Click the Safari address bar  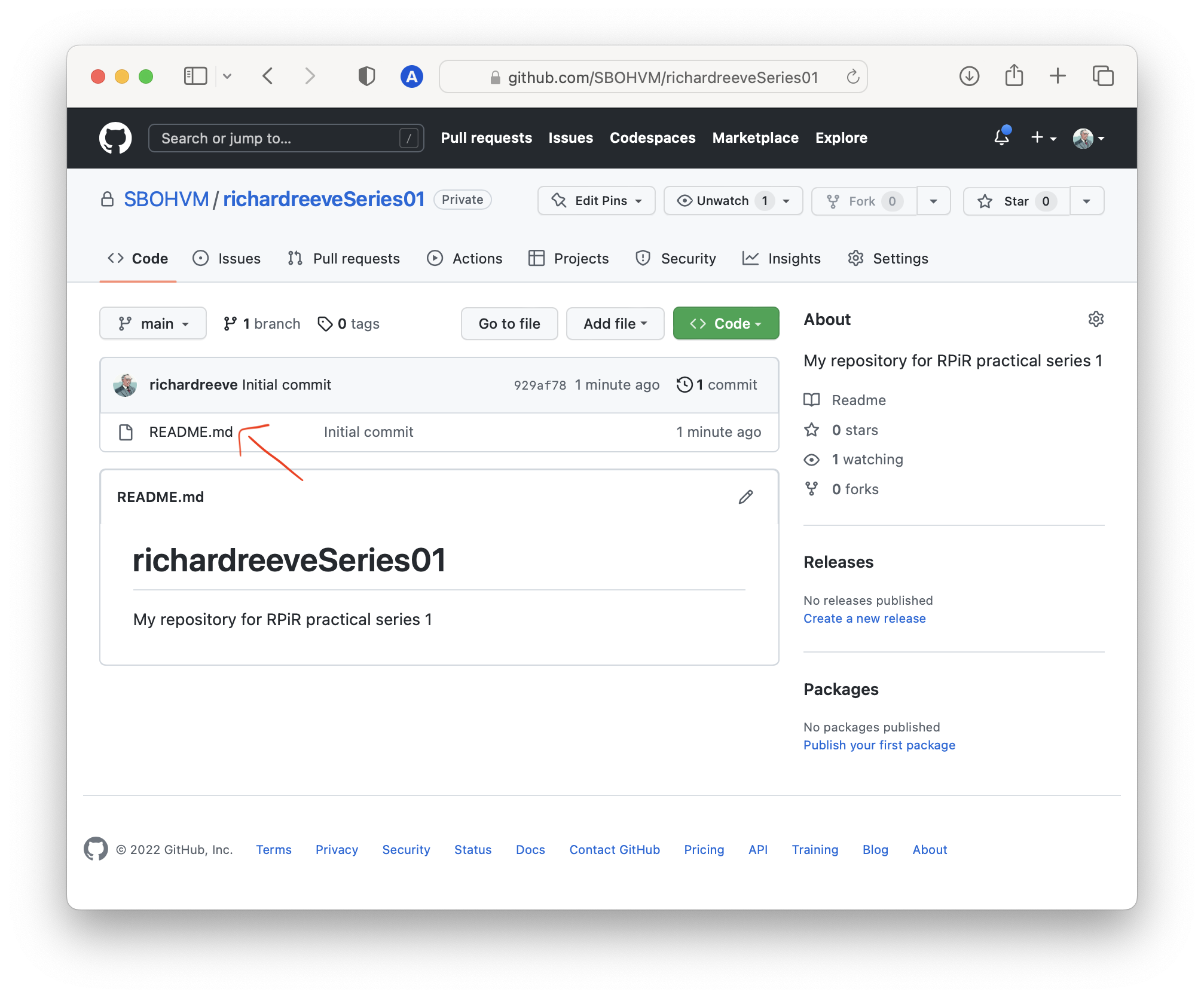[653, 76]
